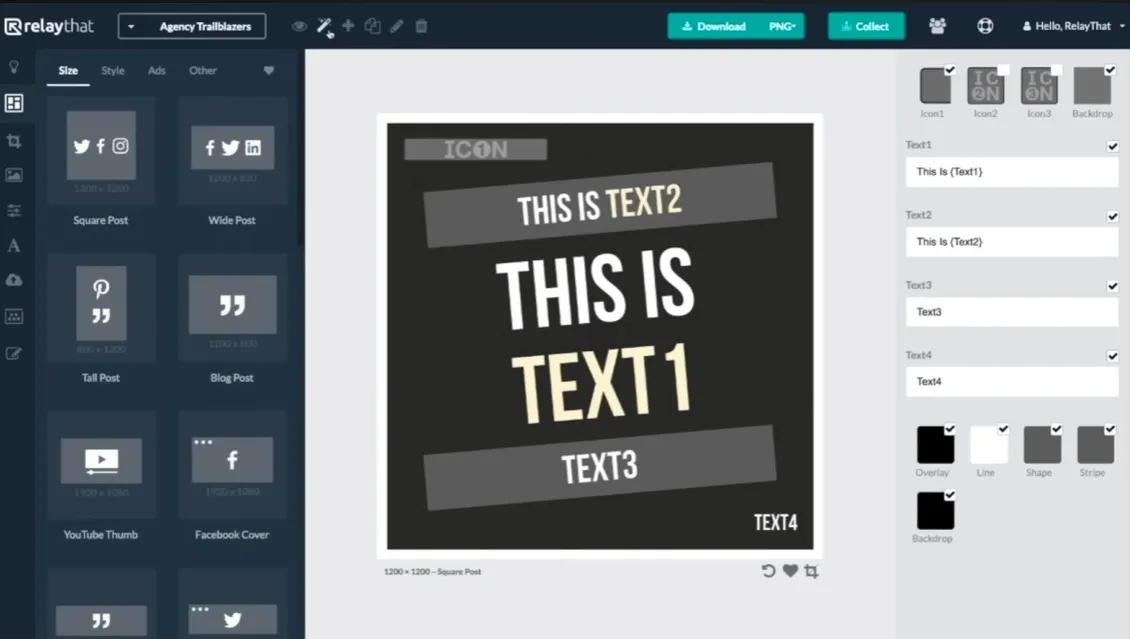Screen dimensions: 1130x639
Task: Toggle the top Backdrop image checkbox
Action: pos(1110,70)
